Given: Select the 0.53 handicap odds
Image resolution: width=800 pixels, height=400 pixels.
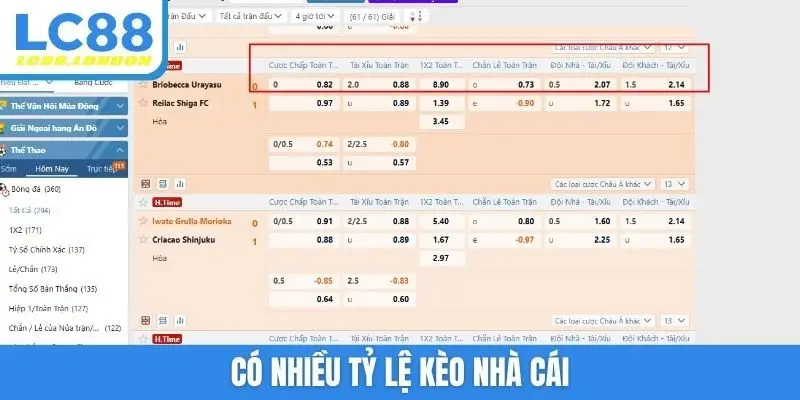Looking at the screenshot, I should pyautogui.click(x=304, y=163).
